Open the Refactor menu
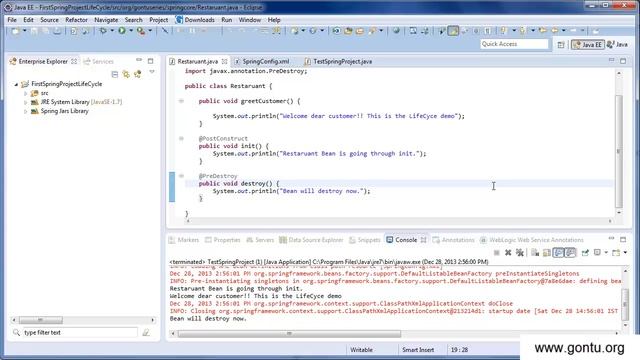Screen dimensions: 640x360 (x=76, y=20)
